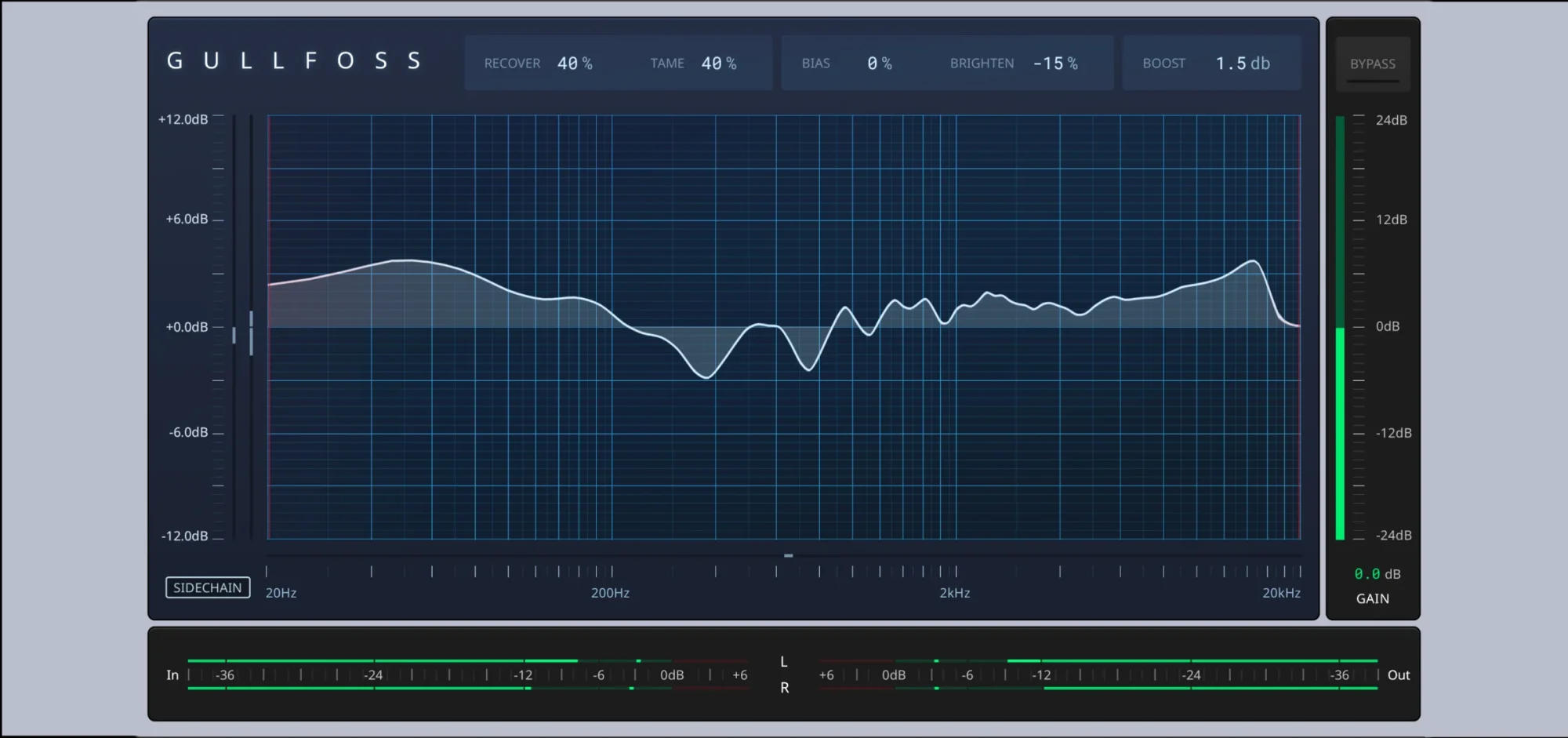
Task: Click the BRIGHTEN parameter label
Action: (982, 64)
